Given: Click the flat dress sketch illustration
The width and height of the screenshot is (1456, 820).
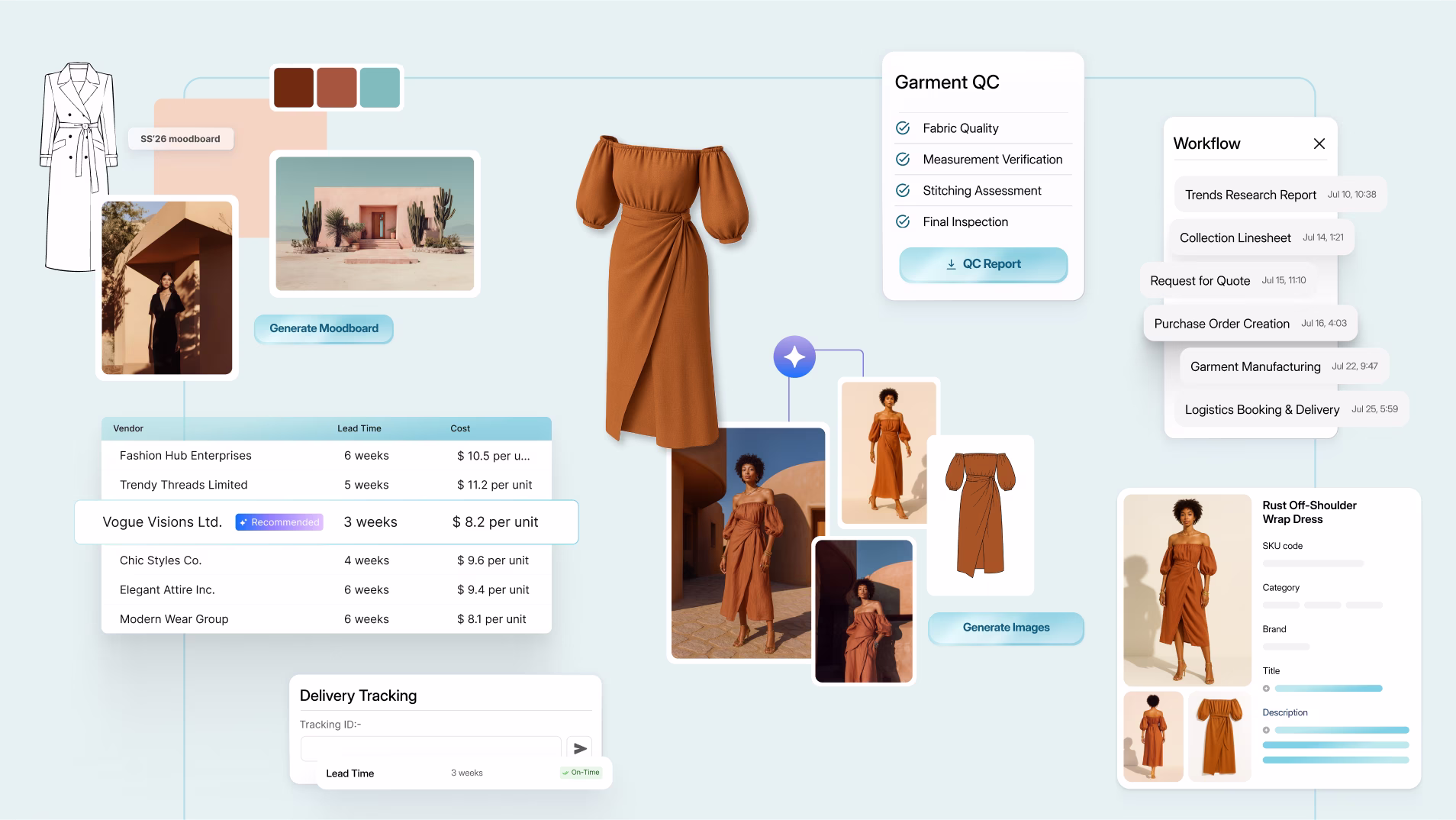Looking at the screenshot, I should click(x=980, y=515).
